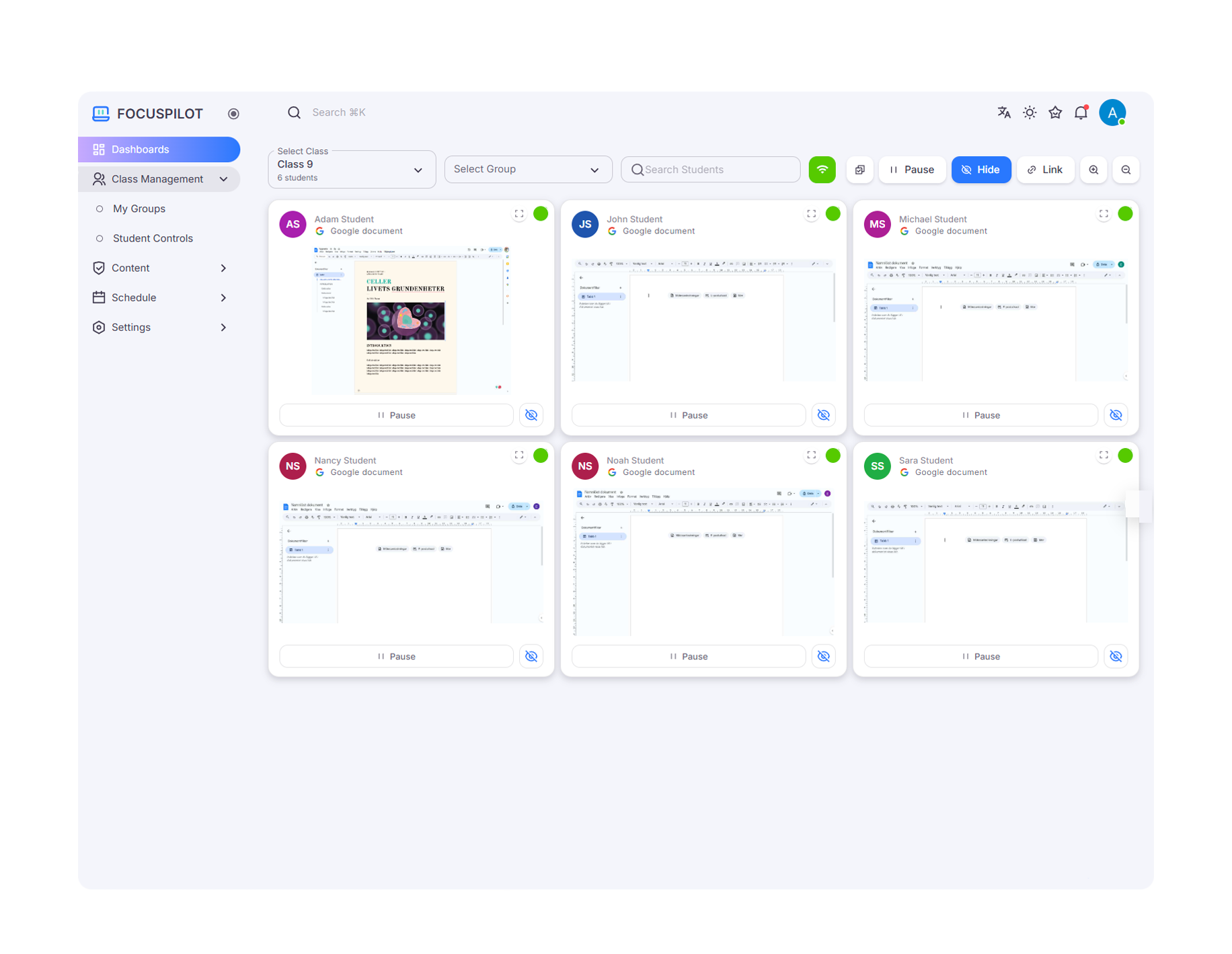This screenshot has width=1232, height=954.
Task: Go to Student Controls in the sidebar
Action: pos(153,238)
